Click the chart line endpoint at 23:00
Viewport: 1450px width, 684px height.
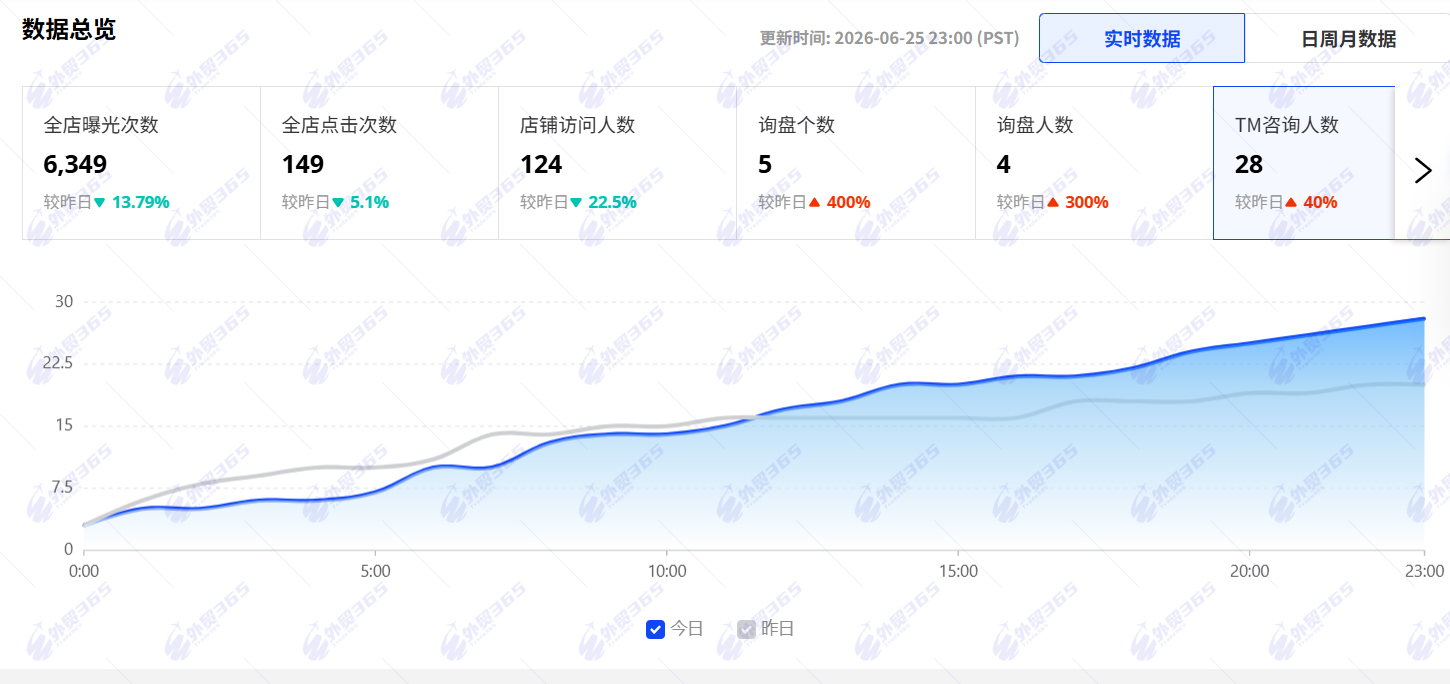1423,319
